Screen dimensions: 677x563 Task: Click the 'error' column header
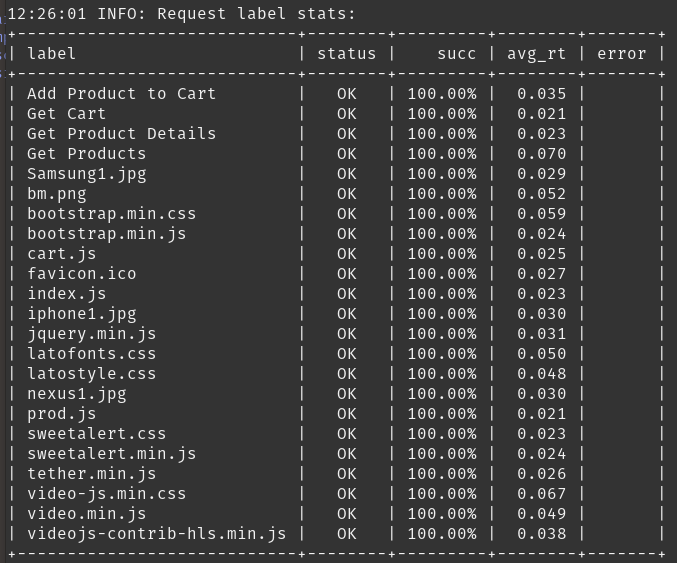click(x=621, y=54)
